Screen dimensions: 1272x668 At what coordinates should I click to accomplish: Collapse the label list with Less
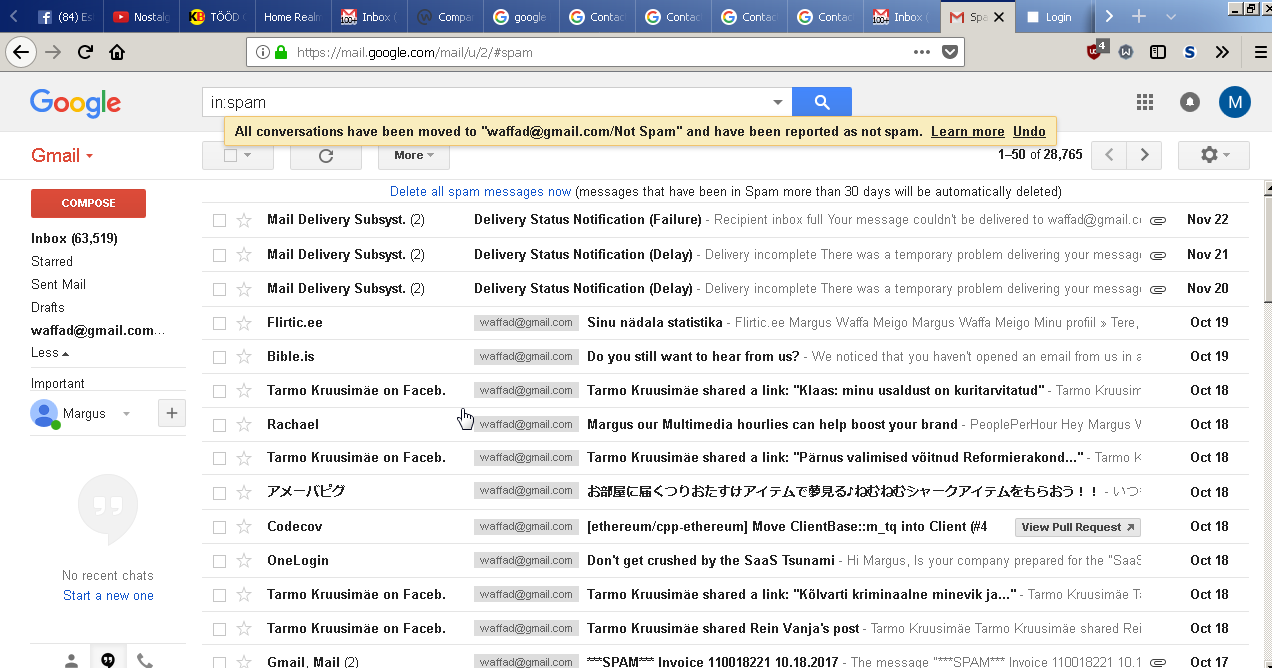[x=50, y=353]
